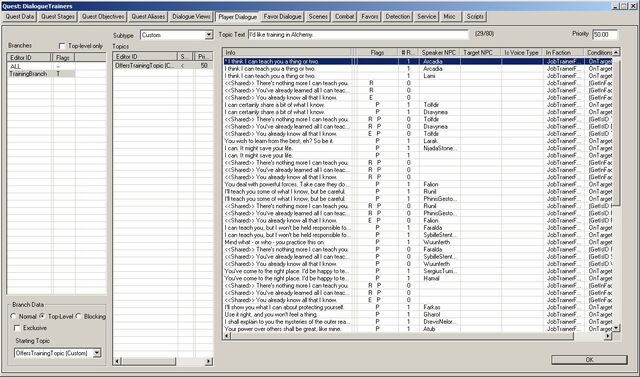This screenshot has width=640, height=377.
Task: Open the Detection tab
Action: tap(398, 17)
